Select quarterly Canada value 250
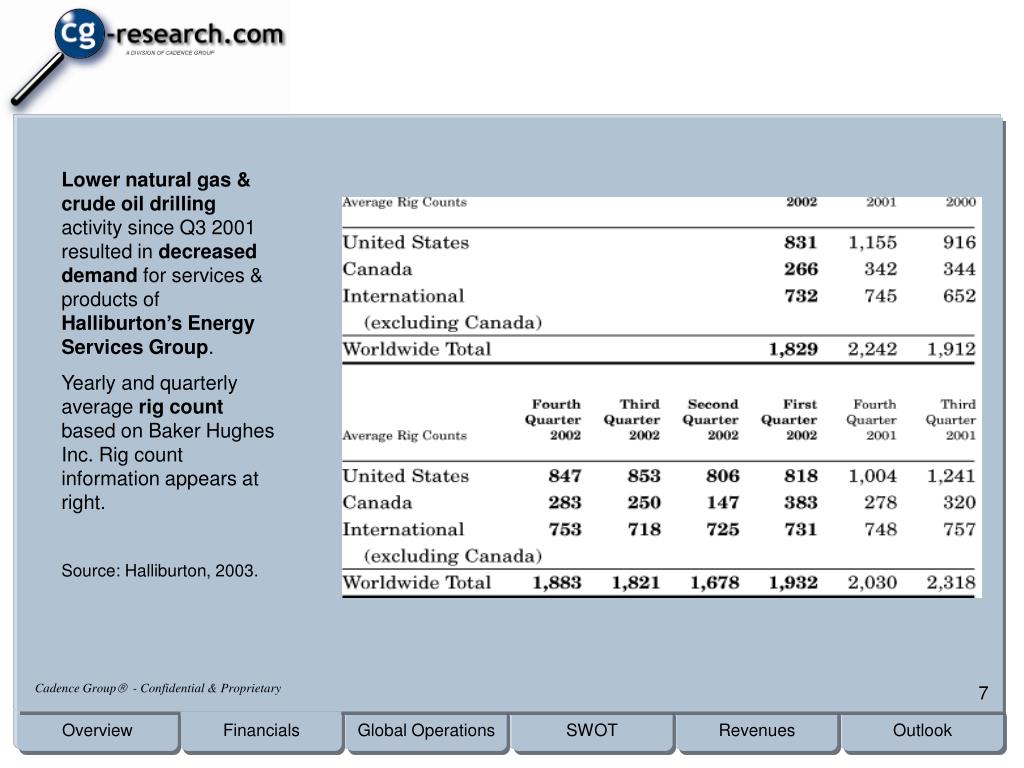The image size is (1024, 768). coord(644,503)
